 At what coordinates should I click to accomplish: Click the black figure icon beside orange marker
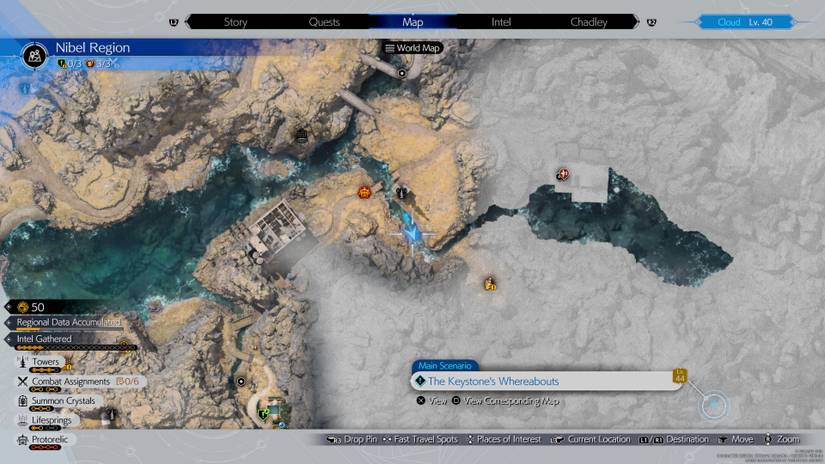[x=402, y=194]
